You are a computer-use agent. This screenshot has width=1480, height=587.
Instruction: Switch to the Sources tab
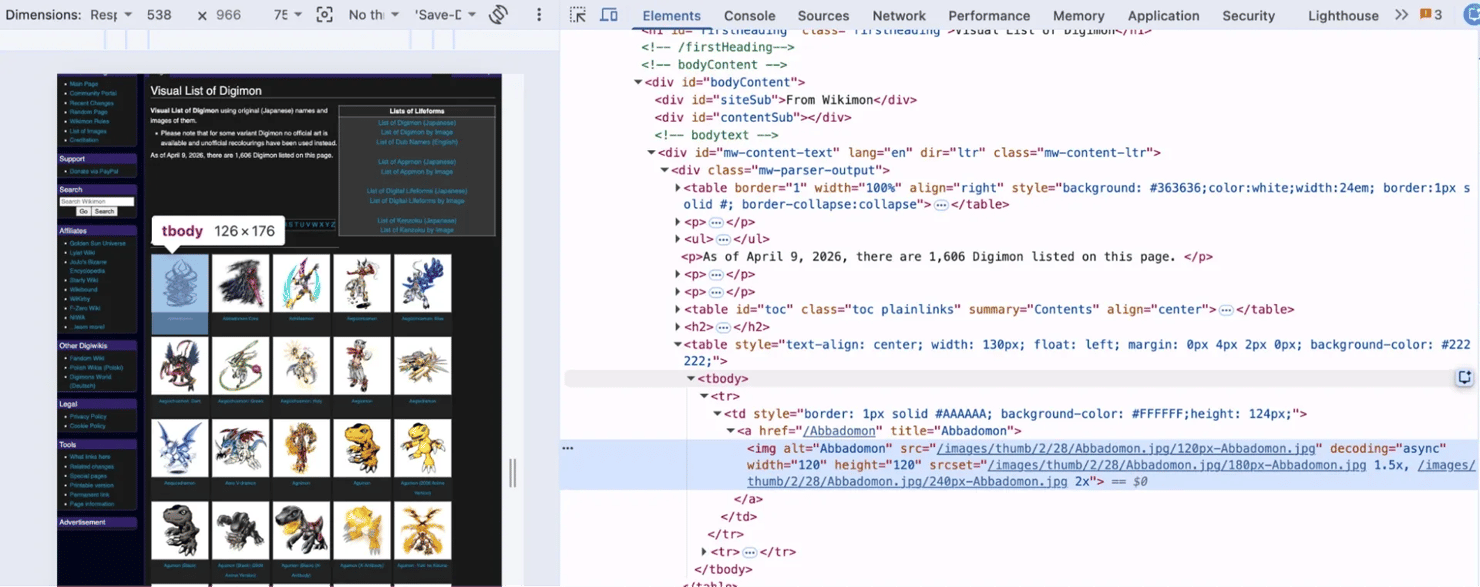823,15
